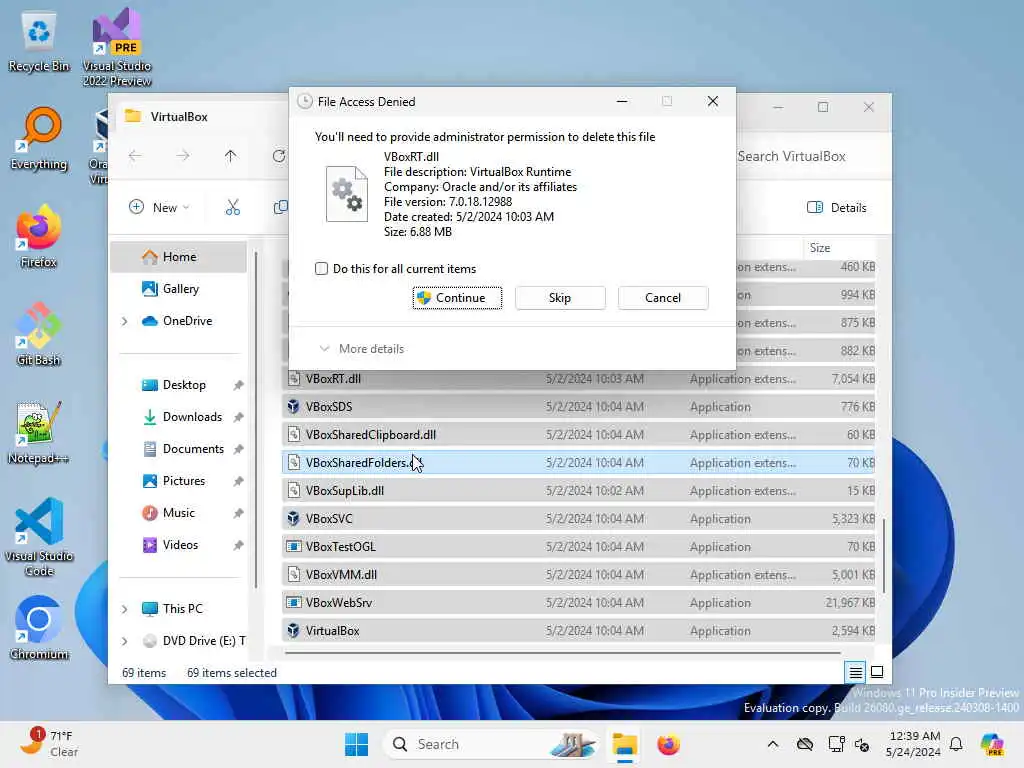Check 'Do this for all current items'
Image resolution: width=1024 pixels, height=768 pixels.
point(321,268)
